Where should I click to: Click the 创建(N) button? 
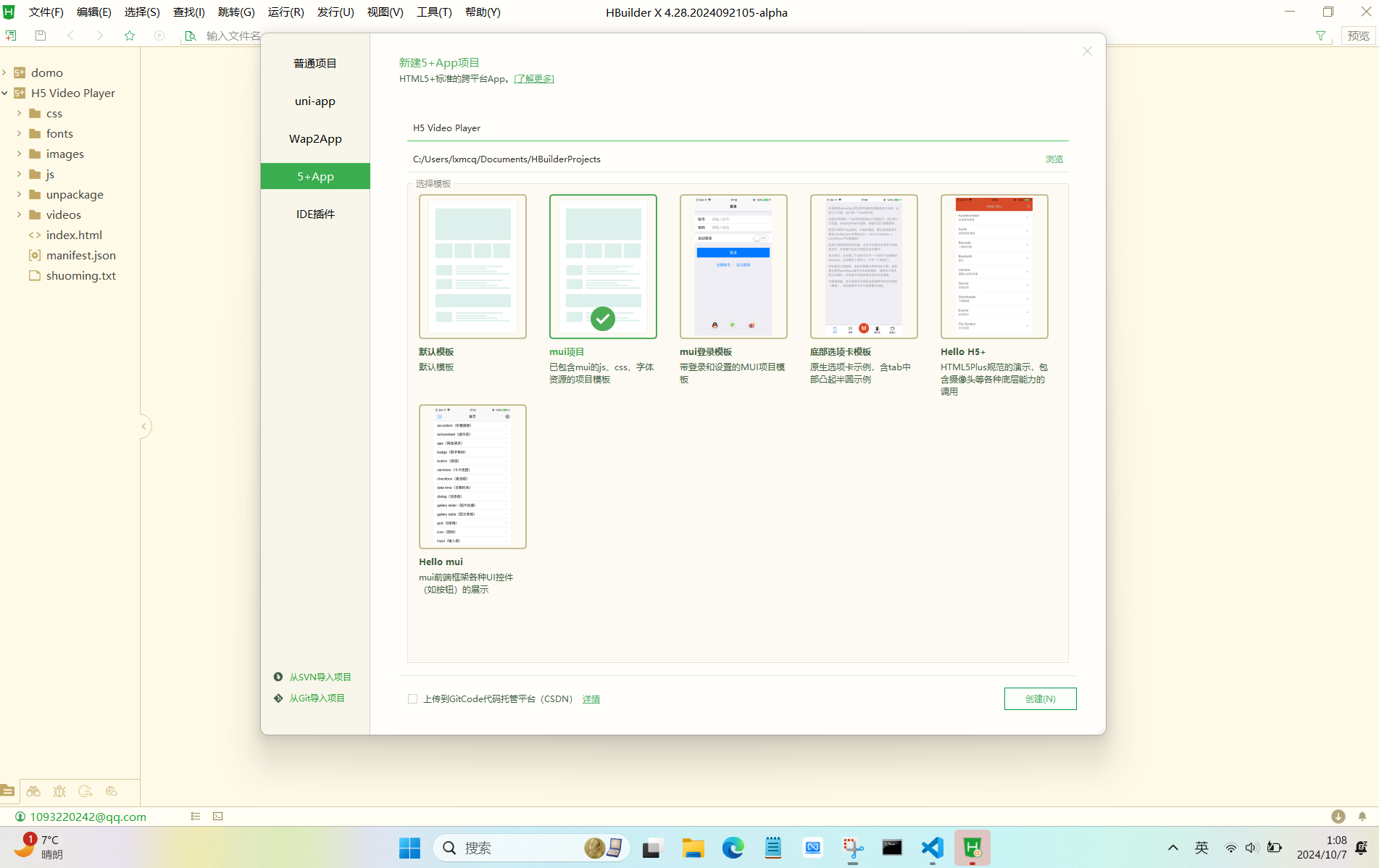pyautogui.click(x=1040, y=699)
